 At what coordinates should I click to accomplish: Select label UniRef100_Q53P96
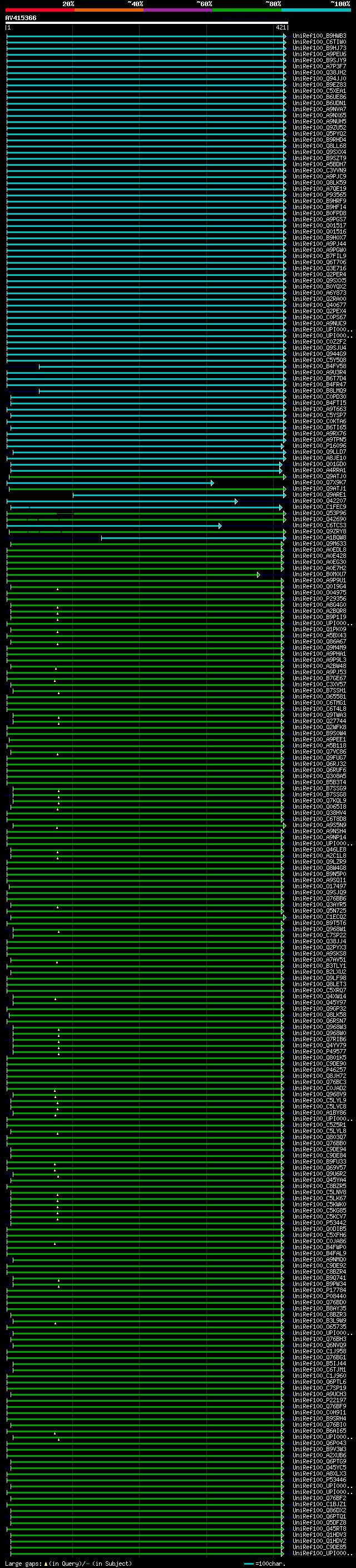pyautogui.click(x=319, y=513)
